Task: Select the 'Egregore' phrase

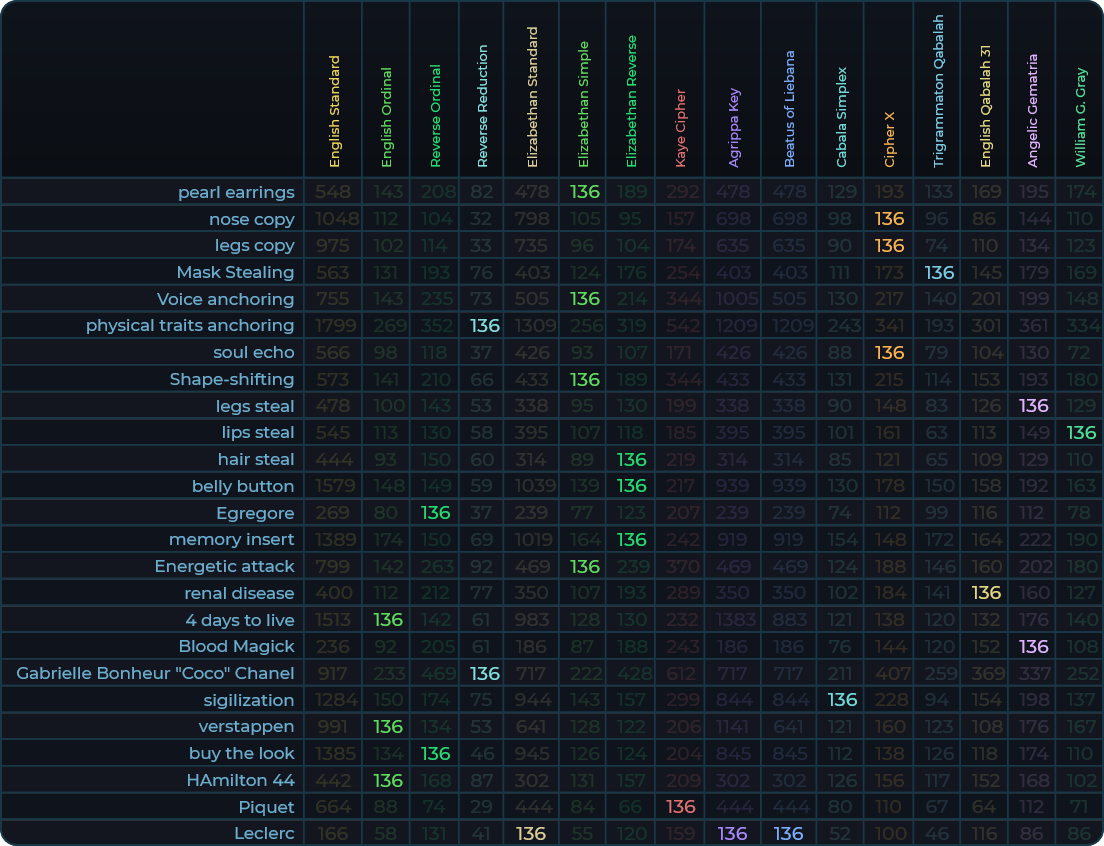Action: pyautogui.click(x=255, y=513)
